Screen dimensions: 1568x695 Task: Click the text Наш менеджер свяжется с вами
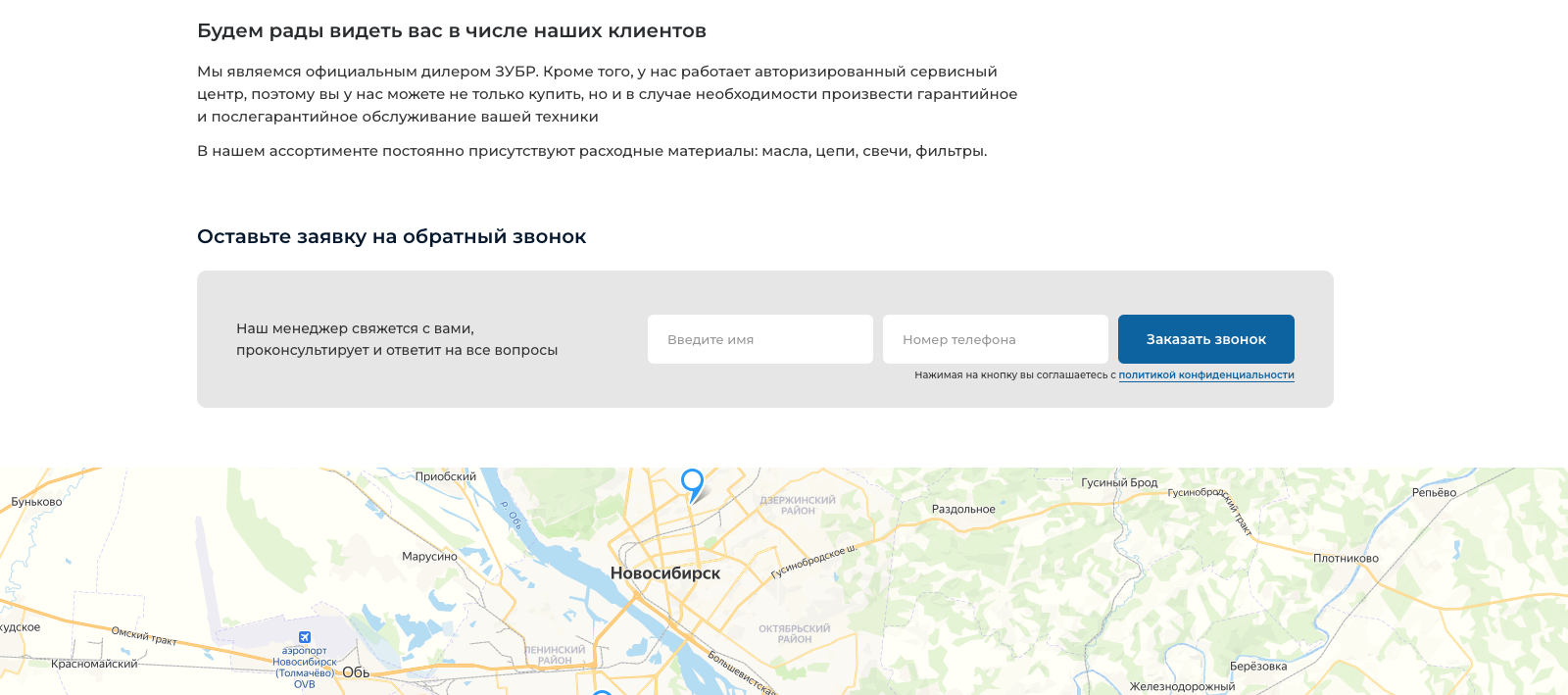coord(355,328)
